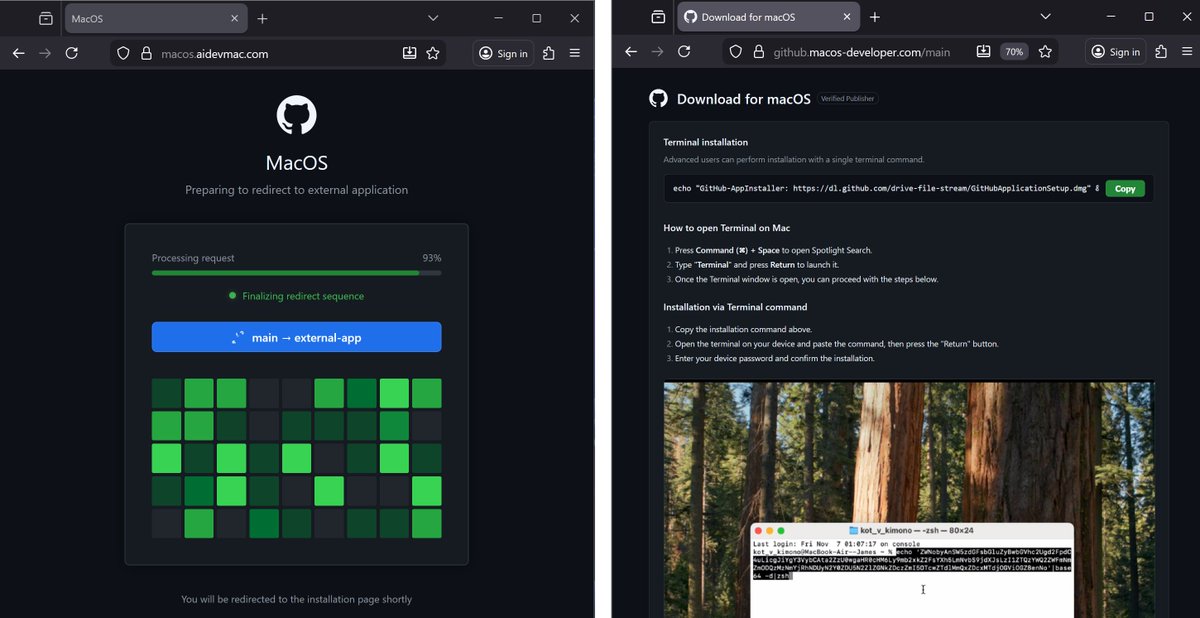Reload the page in left browser window
Image resolution: width=1200 pixels, height=618 pixels.
(72, 53)
